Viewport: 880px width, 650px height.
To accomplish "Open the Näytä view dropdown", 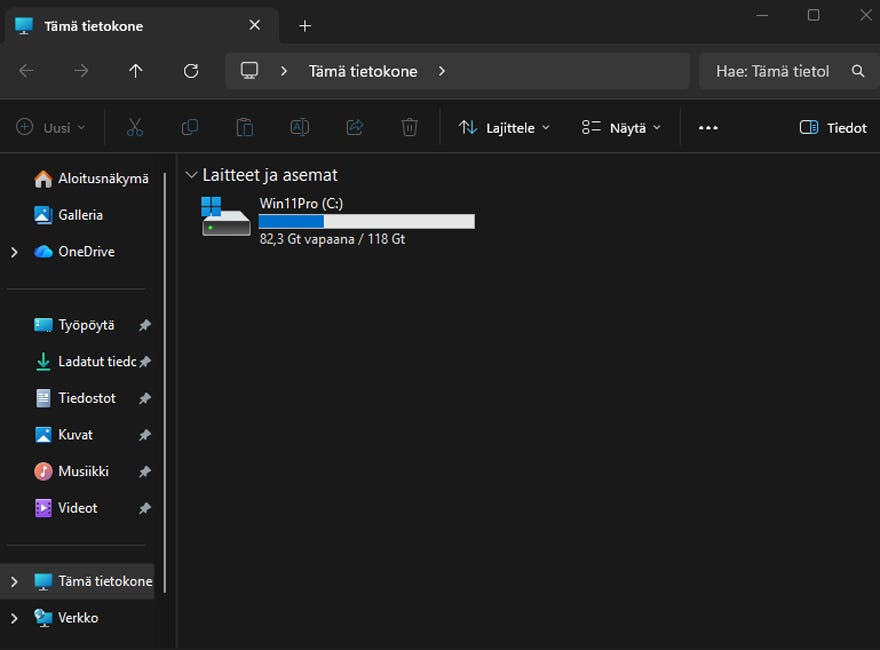I will tap(621, 128).
